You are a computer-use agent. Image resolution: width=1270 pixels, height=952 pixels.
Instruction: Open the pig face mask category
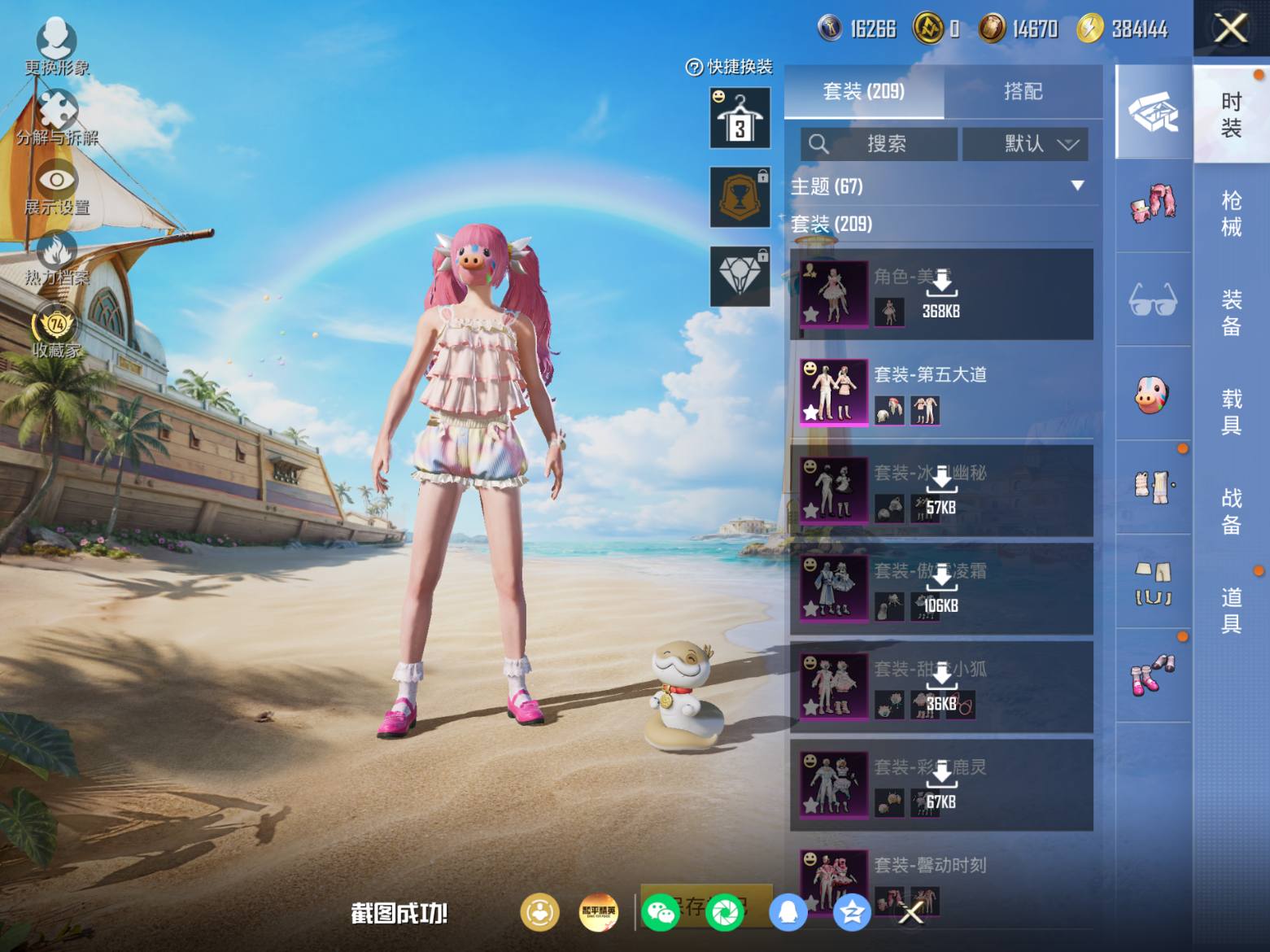(x=1153, y=394)
